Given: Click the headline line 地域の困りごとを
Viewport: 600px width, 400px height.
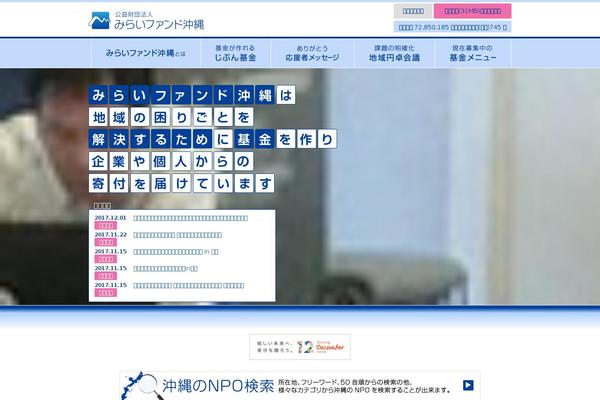Looking at the screenshot, I should [x=171, y=117].
